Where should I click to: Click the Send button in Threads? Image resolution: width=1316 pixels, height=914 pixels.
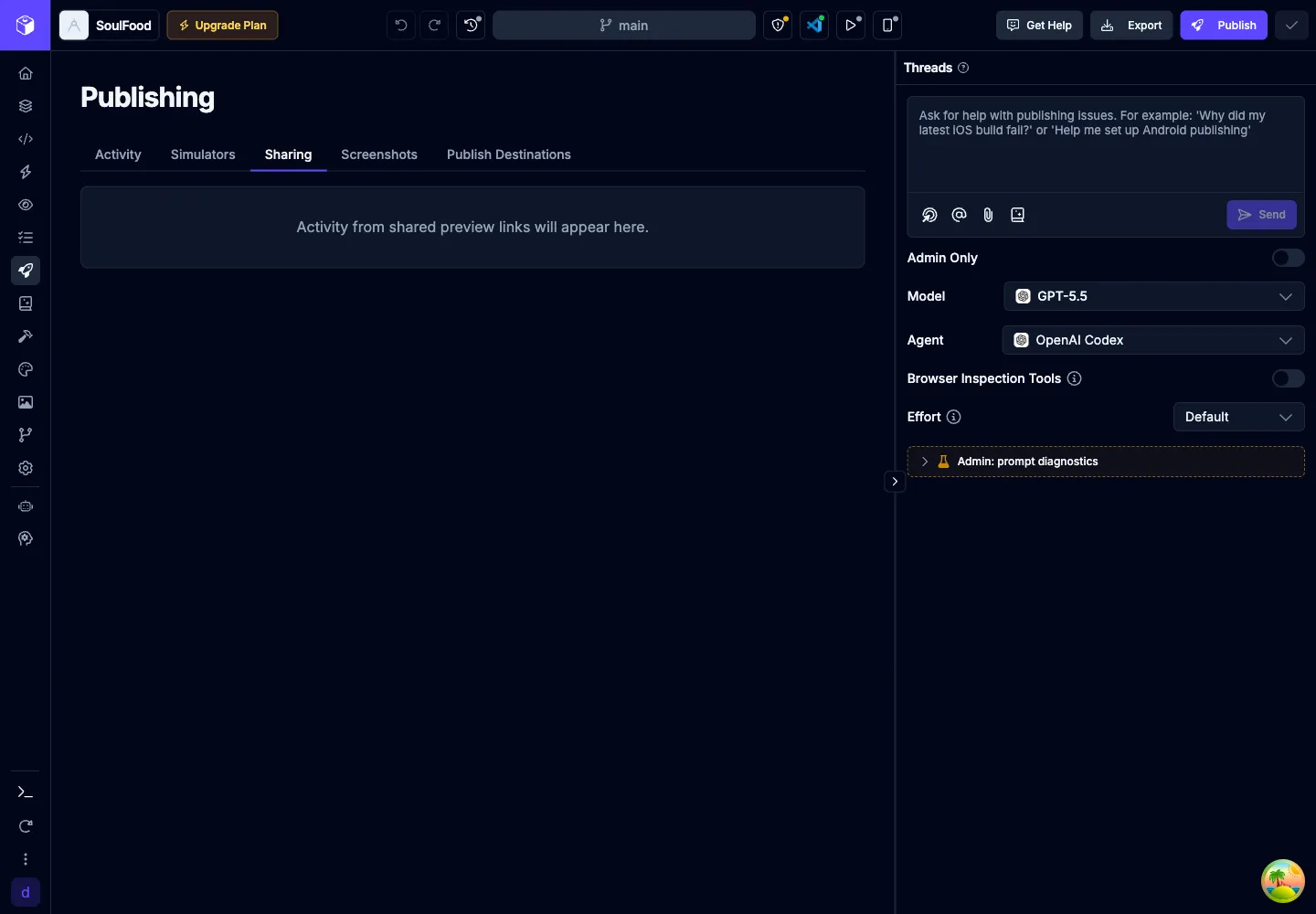1261,215
